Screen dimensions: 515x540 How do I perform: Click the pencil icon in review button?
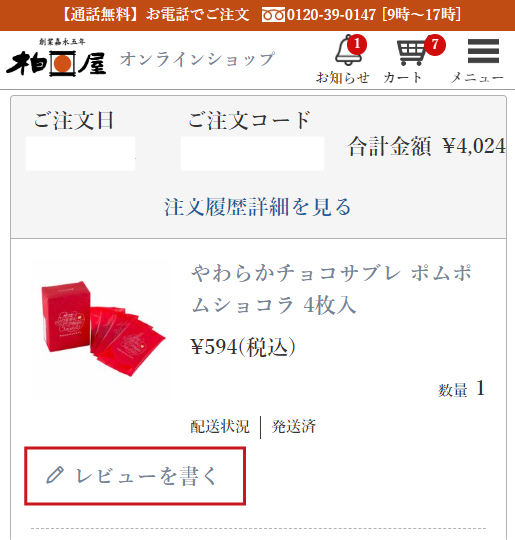[55, 475]
